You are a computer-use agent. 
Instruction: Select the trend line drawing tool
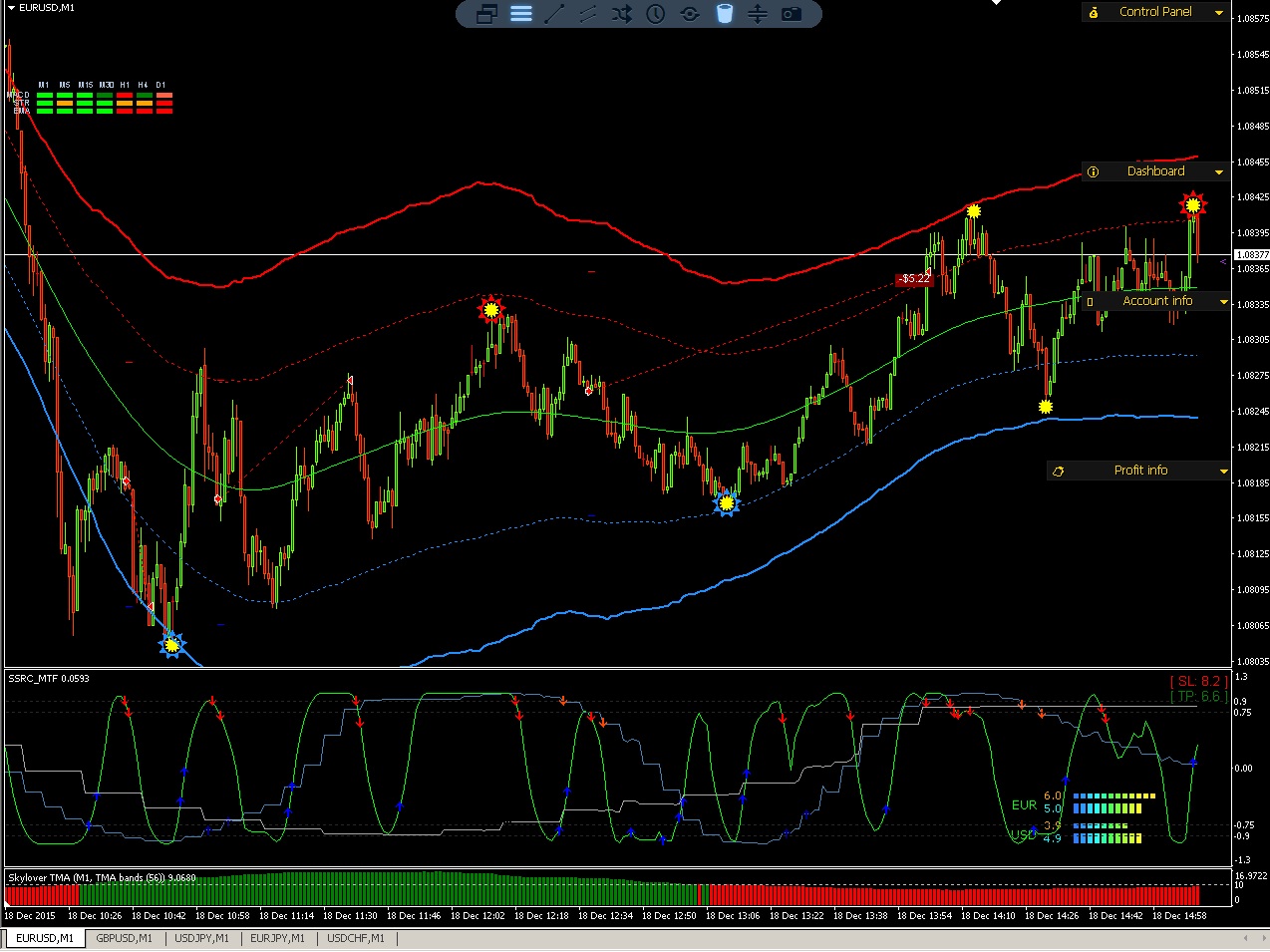click(555, 14)
